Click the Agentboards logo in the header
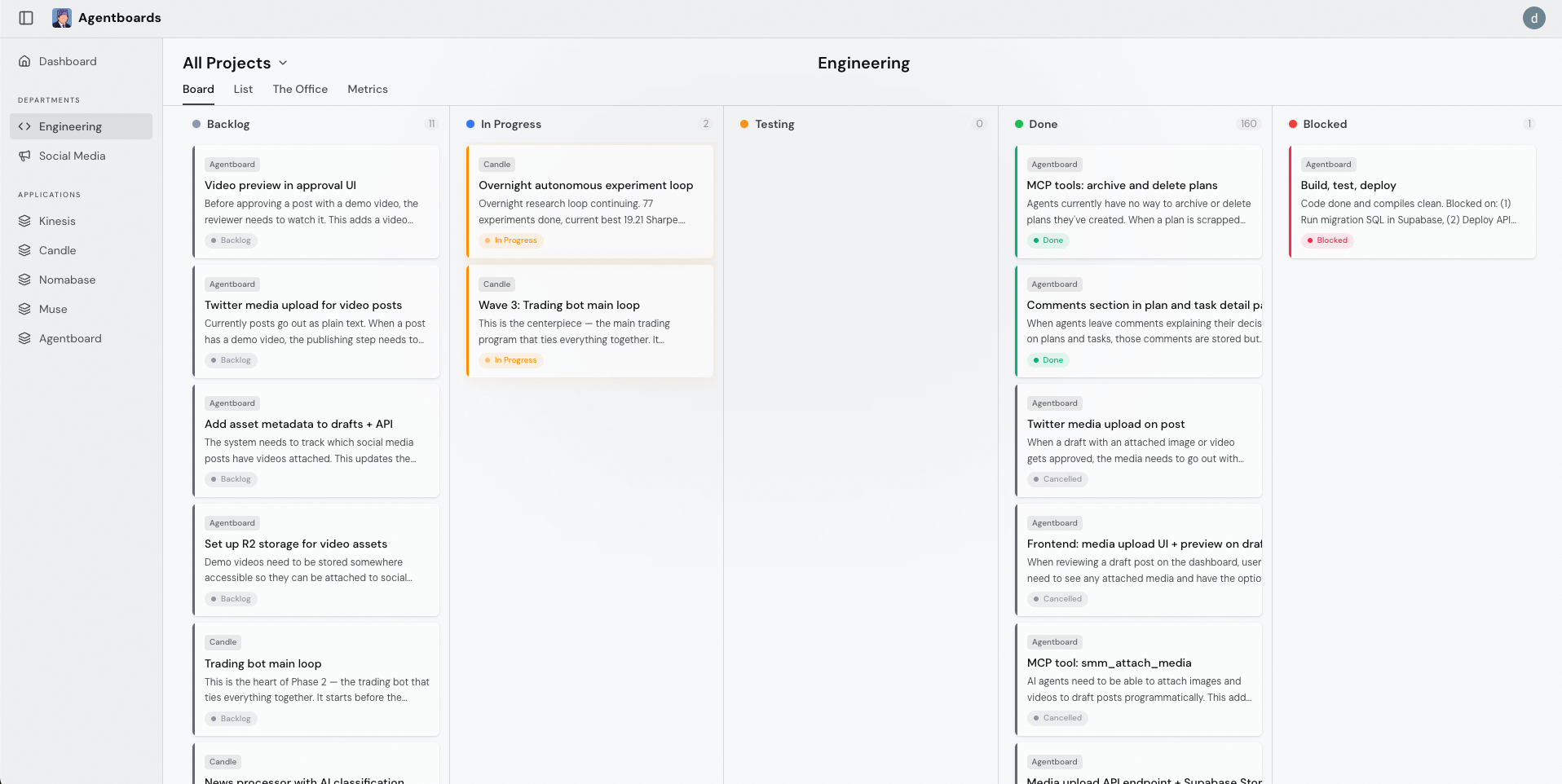1562x784 pixels. 62,17
